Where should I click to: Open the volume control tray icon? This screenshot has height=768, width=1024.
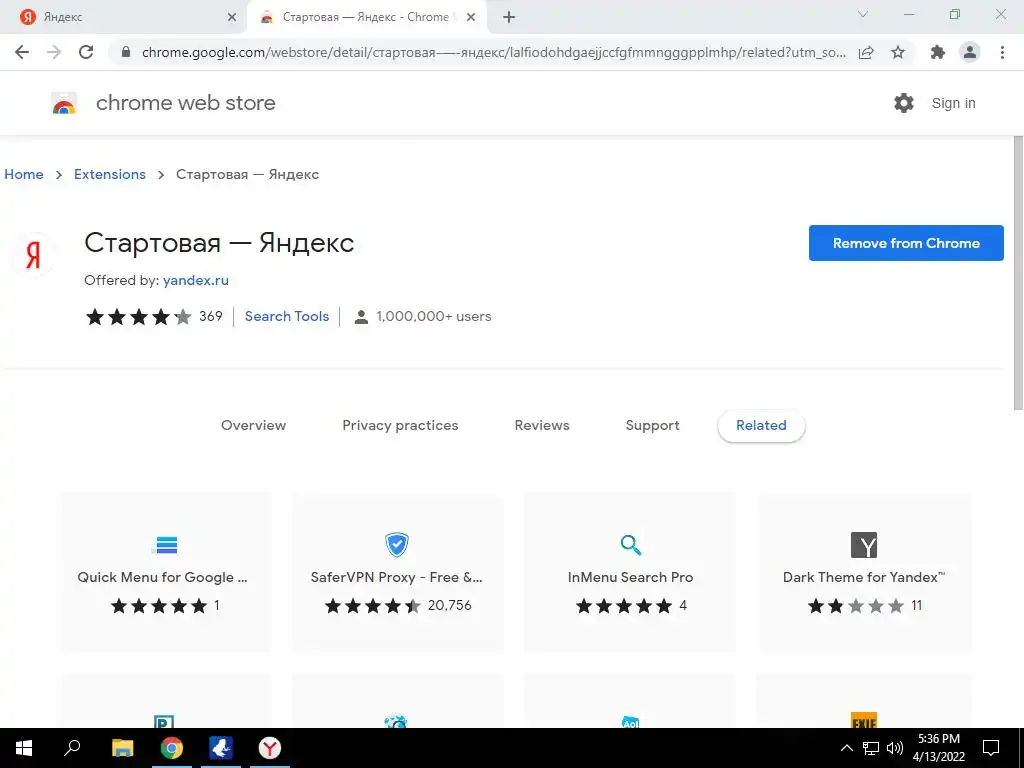click(x=895, y=748)
